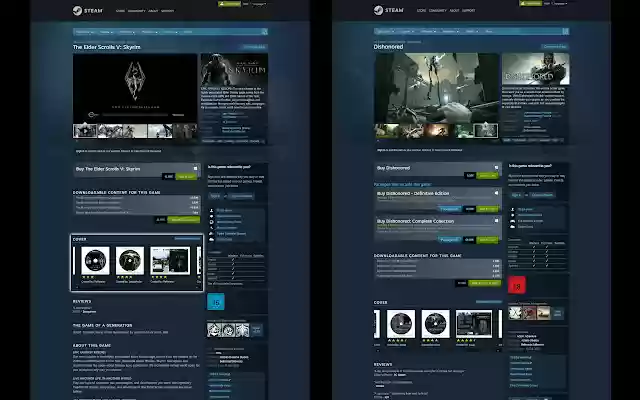Open the STORE menu on the Dishonored page
The image size is (640, 400).
coord(421,10)
